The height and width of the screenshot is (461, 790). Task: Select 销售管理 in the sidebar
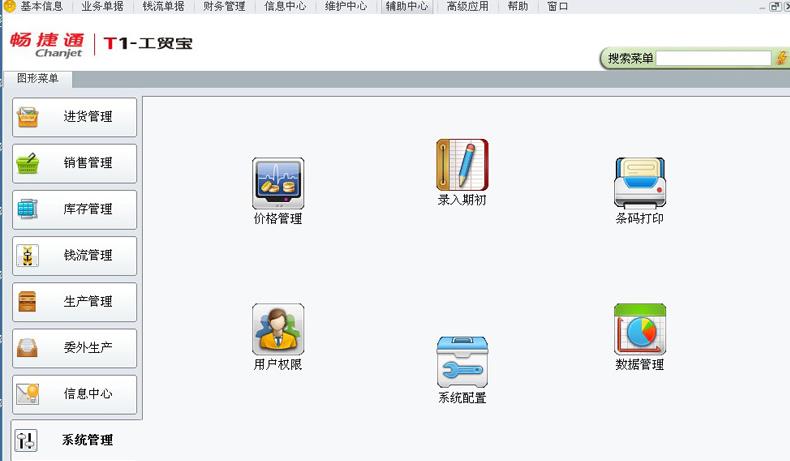click(75, 163)
